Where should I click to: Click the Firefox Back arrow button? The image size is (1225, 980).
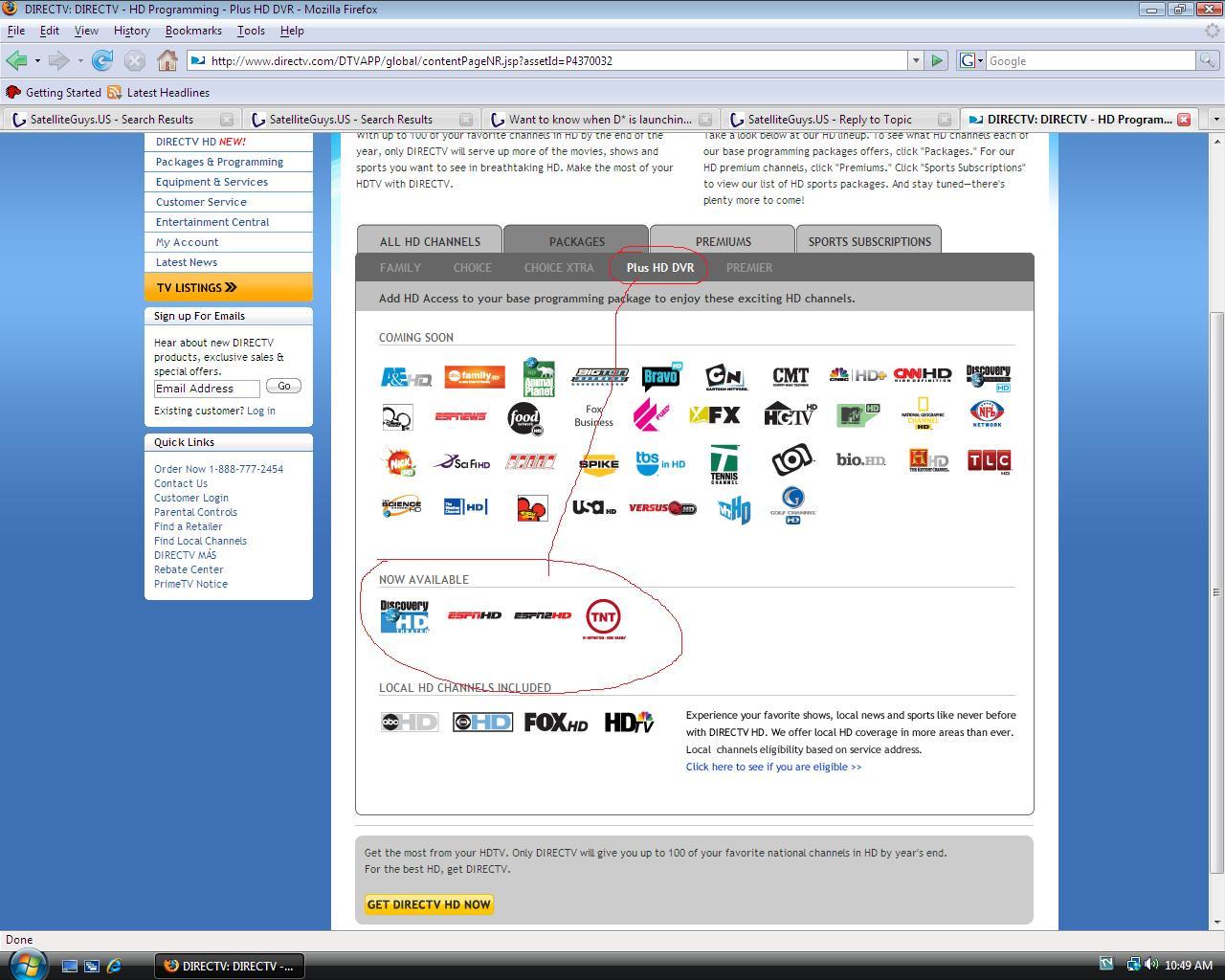pos(15,60)
